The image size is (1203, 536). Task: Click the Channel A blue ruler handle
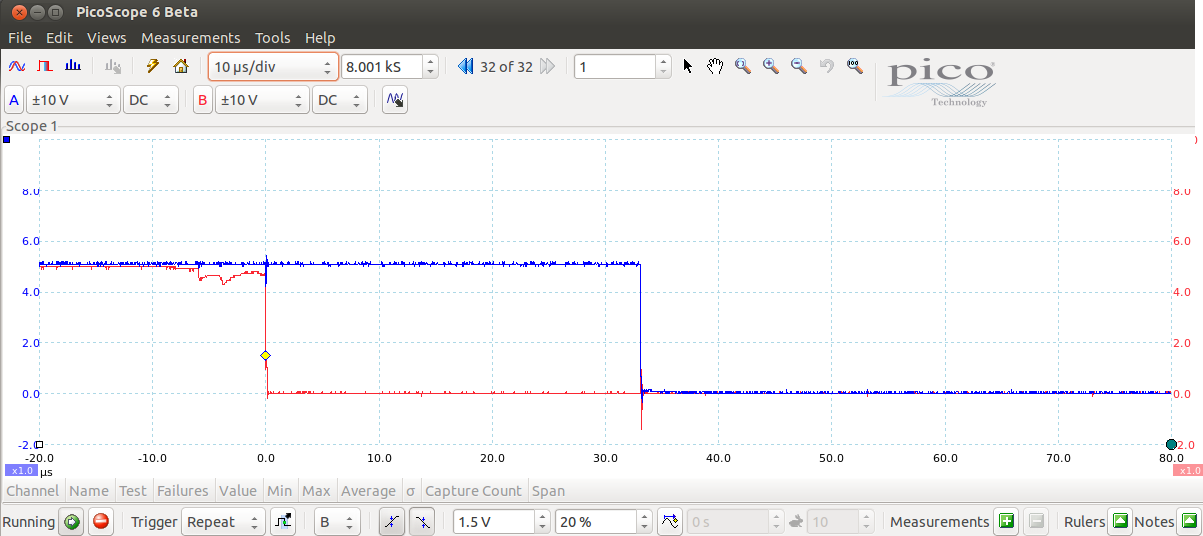pyautogui.click(x=5, y=140)
